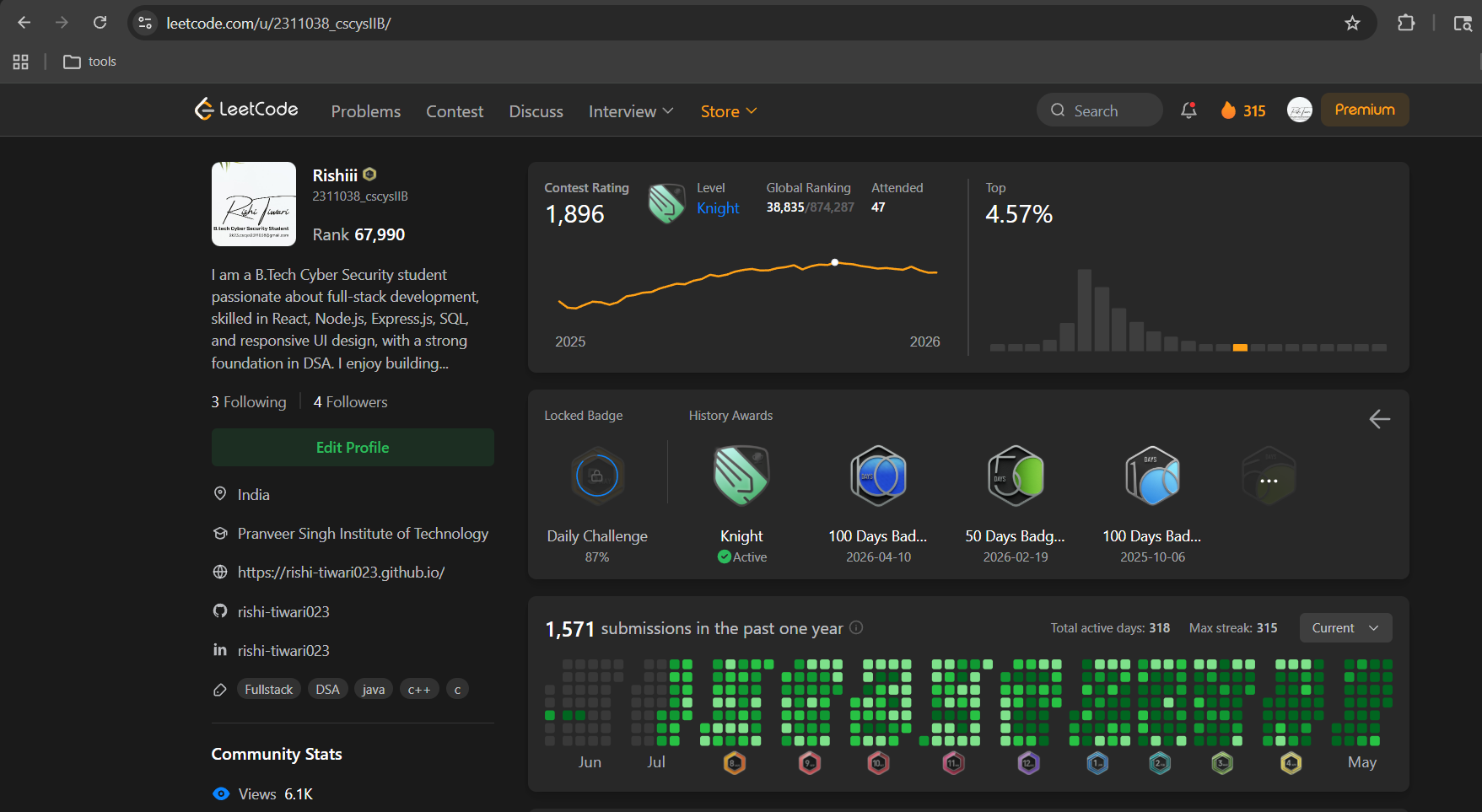The height and width of the screenshot is (812, 1482).
Task: Click the orange bar in the rating histogram
Action: pyautogui.click(x=1240, y=347)
